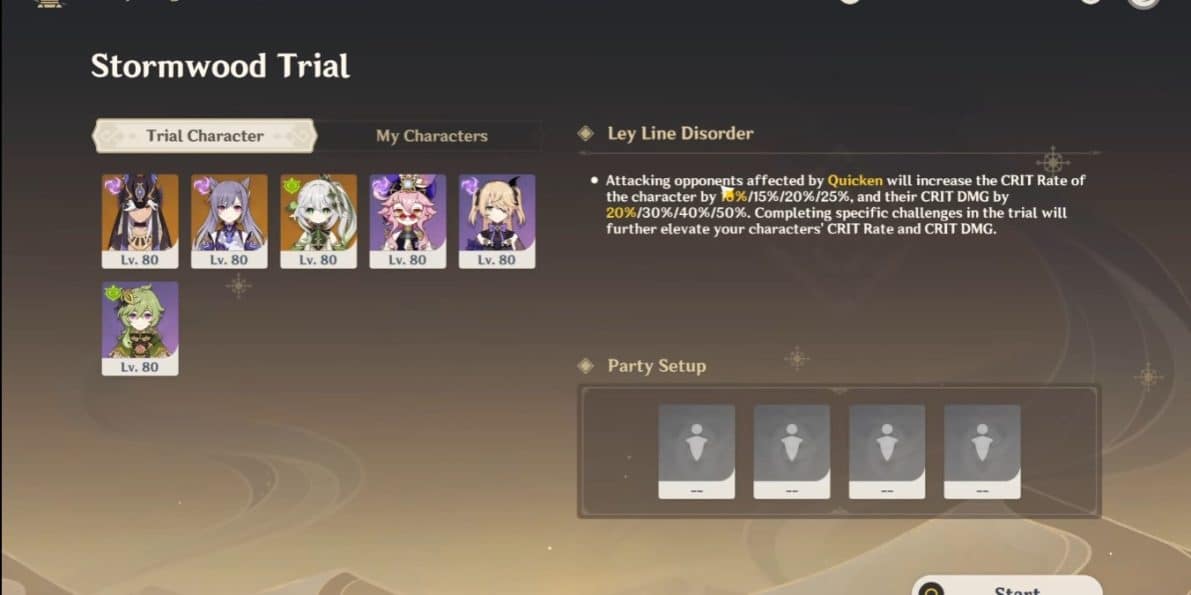Choose the blonde Fischl trial portrait

click(x=497, y=221)
